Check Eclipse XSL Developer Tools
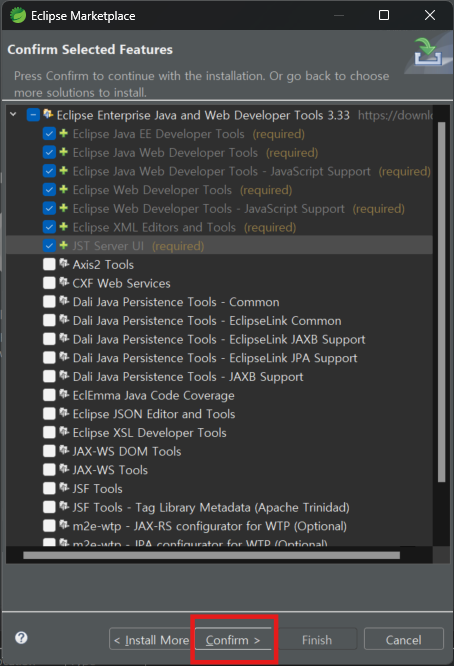 coord(49,432)
